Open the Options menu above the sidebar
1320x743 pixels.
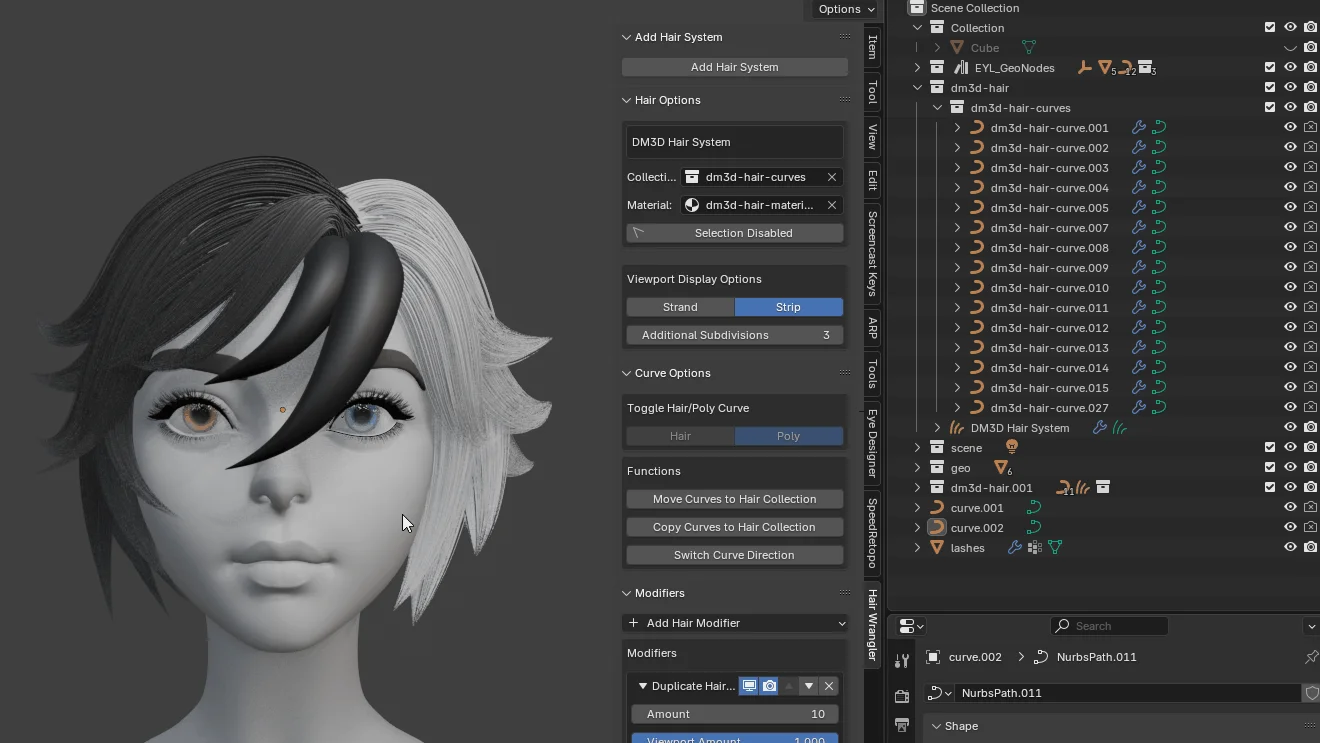tap(841, 9)
